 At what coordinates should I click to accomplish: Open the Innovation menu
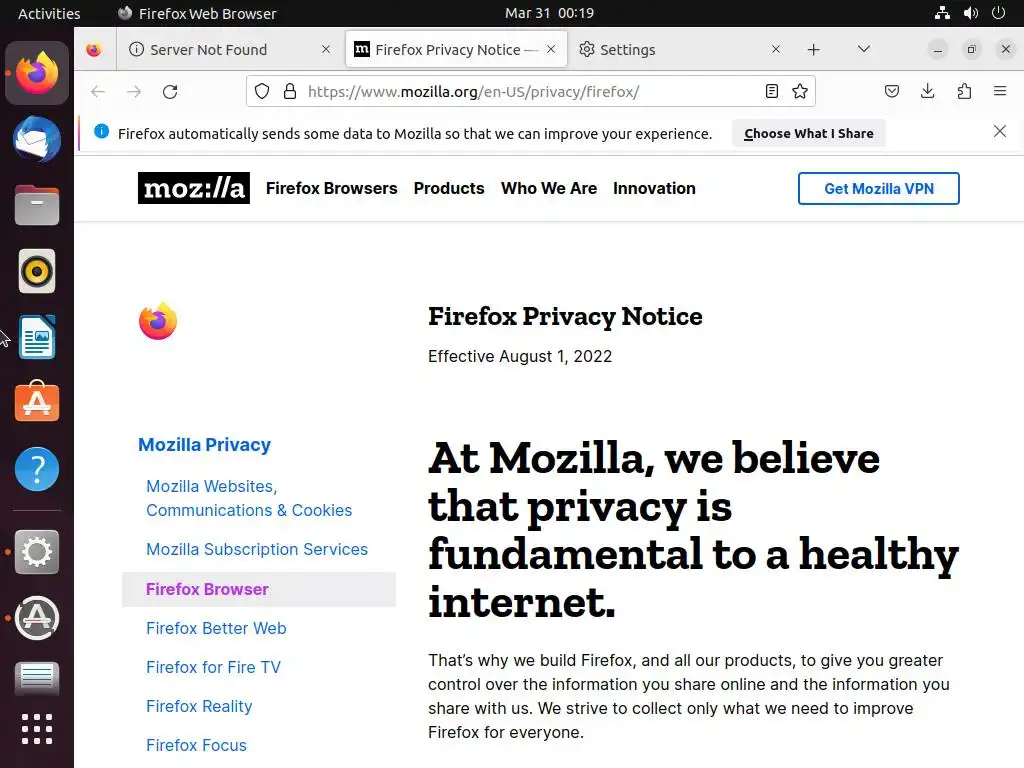point(654,188)
